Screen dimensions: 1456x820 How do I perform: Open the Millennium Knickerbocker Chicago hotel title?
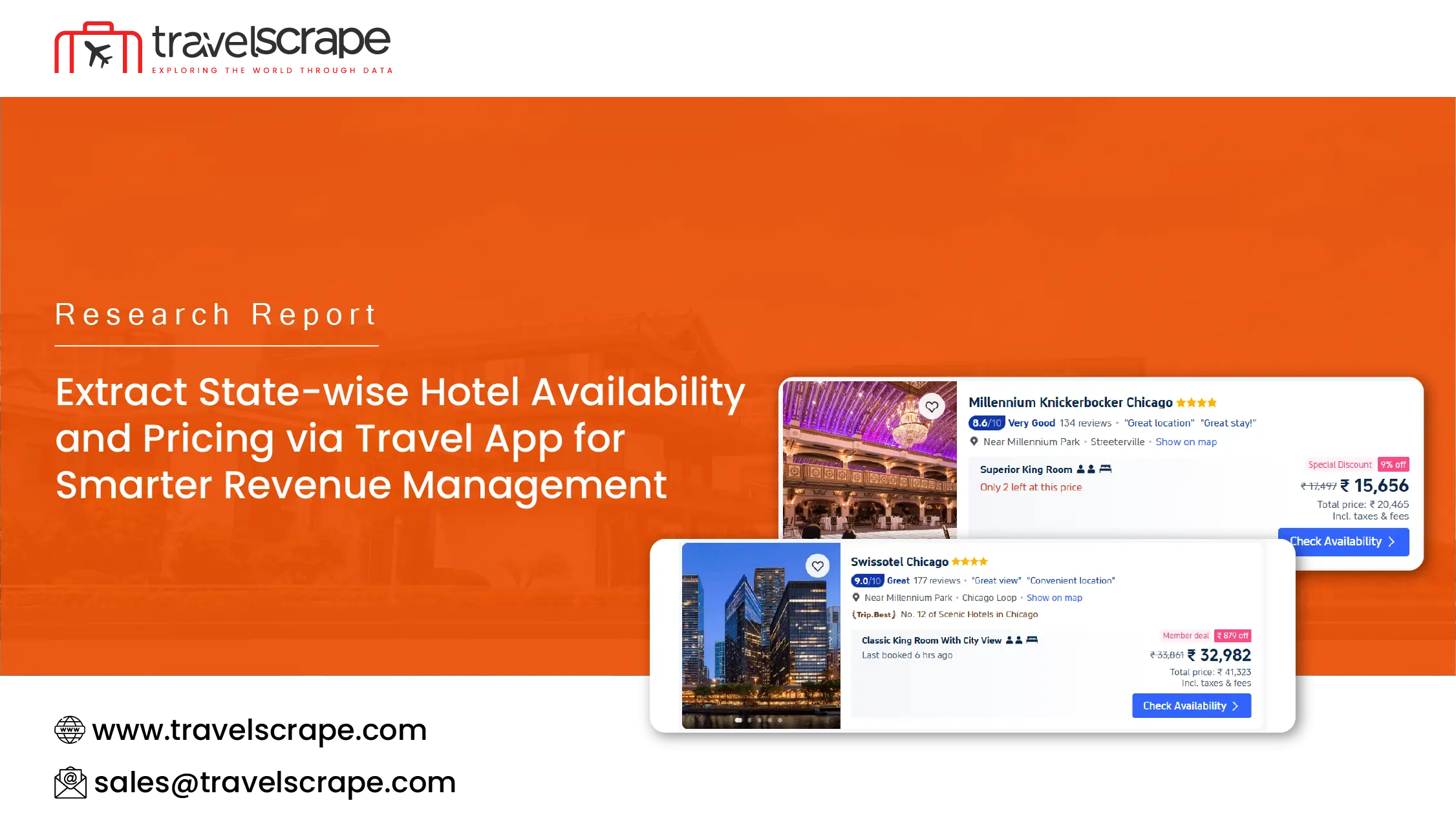tap(1070, 403)
